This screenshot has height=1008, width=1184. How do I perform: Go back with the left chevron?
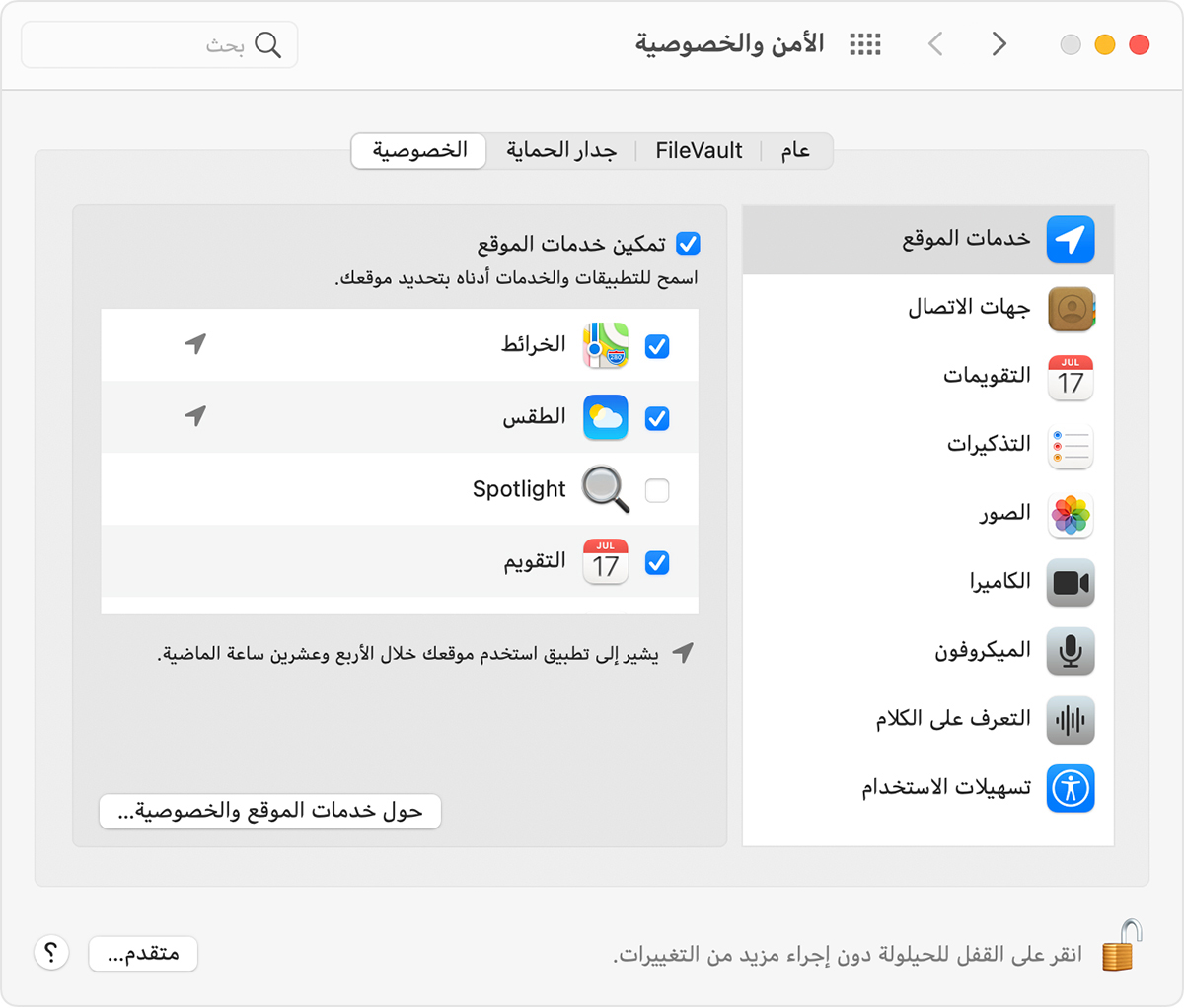pyautogui.click(x=935, y=44)
